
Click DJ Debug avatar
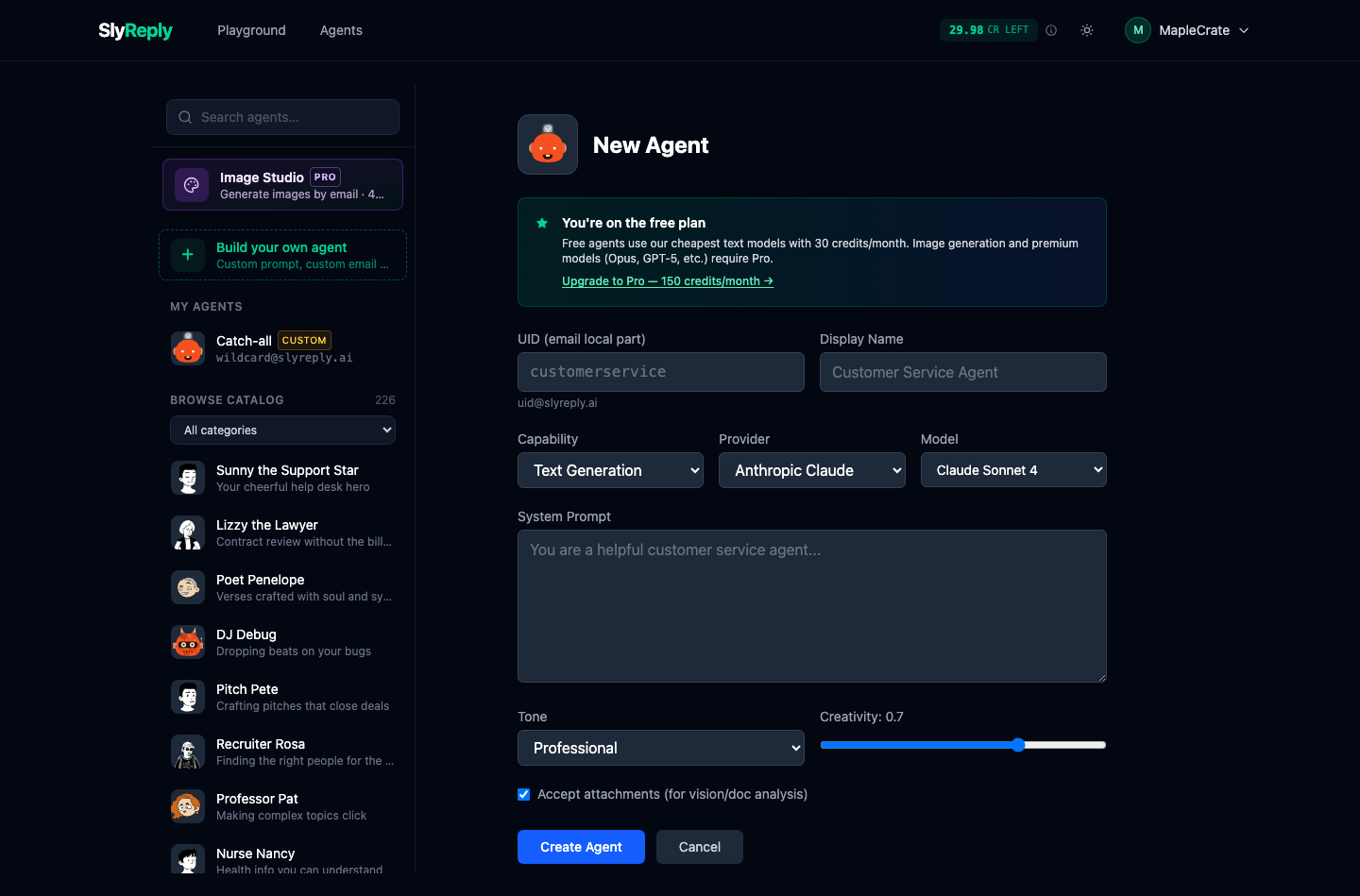(x=188, y=642)
